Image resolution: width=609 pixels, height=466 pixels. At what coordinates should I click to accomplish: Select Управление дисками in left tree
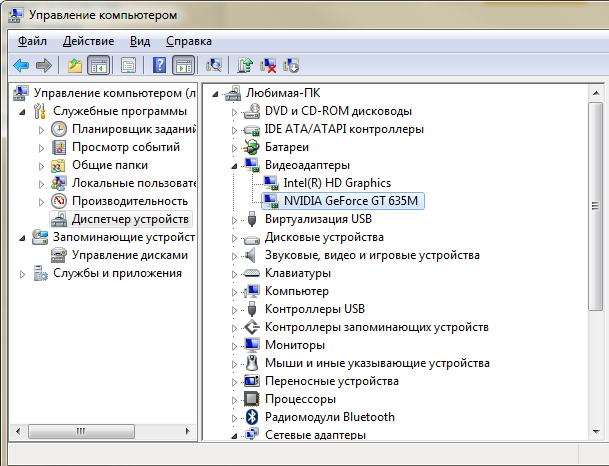tap(130, 255)
